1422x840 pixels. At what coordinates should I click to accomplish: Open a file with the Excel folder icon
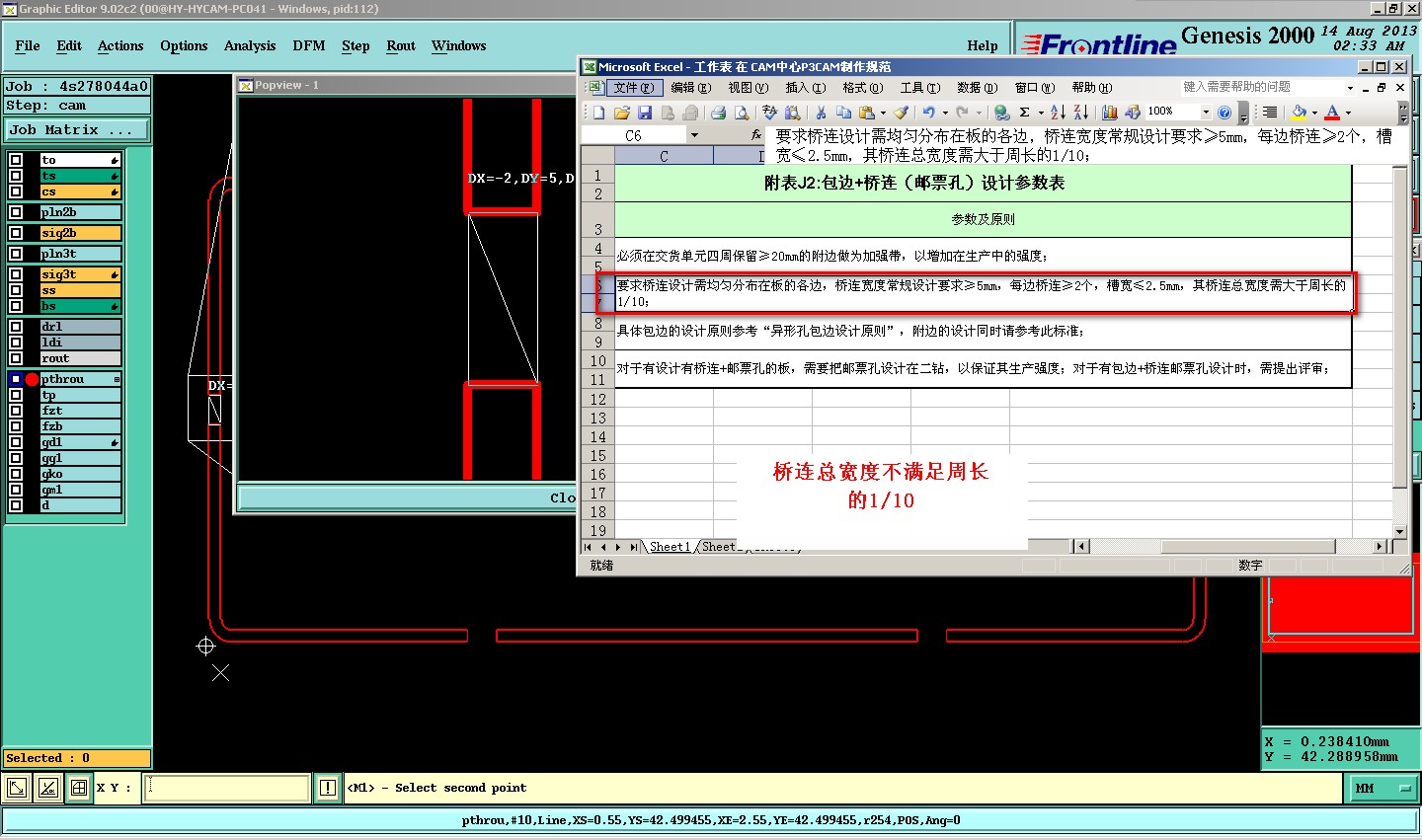[622, 113]
